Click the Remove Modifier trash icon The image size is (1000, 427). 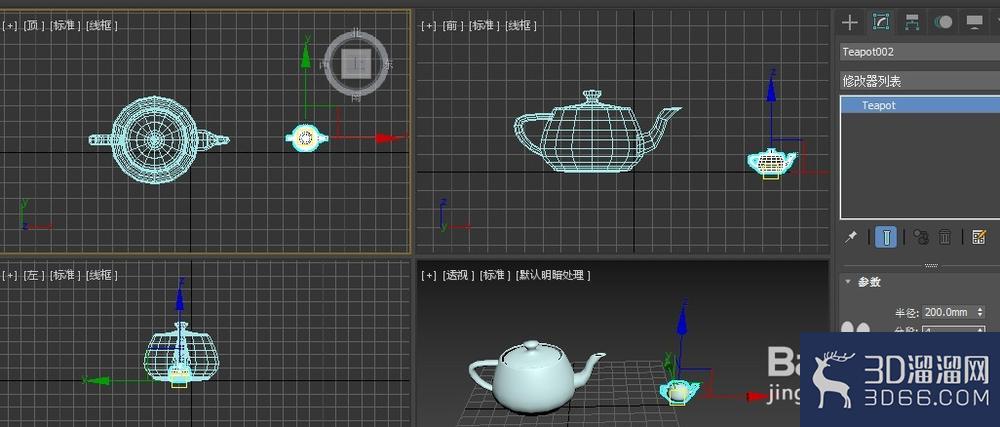[x=945, y=237]
